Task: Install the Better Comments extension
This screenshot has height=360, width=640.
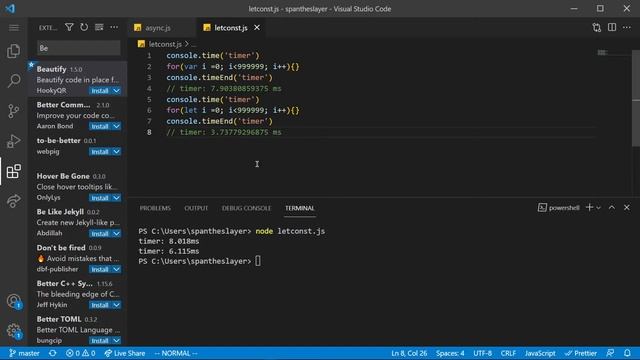Action: coord(100,126)
